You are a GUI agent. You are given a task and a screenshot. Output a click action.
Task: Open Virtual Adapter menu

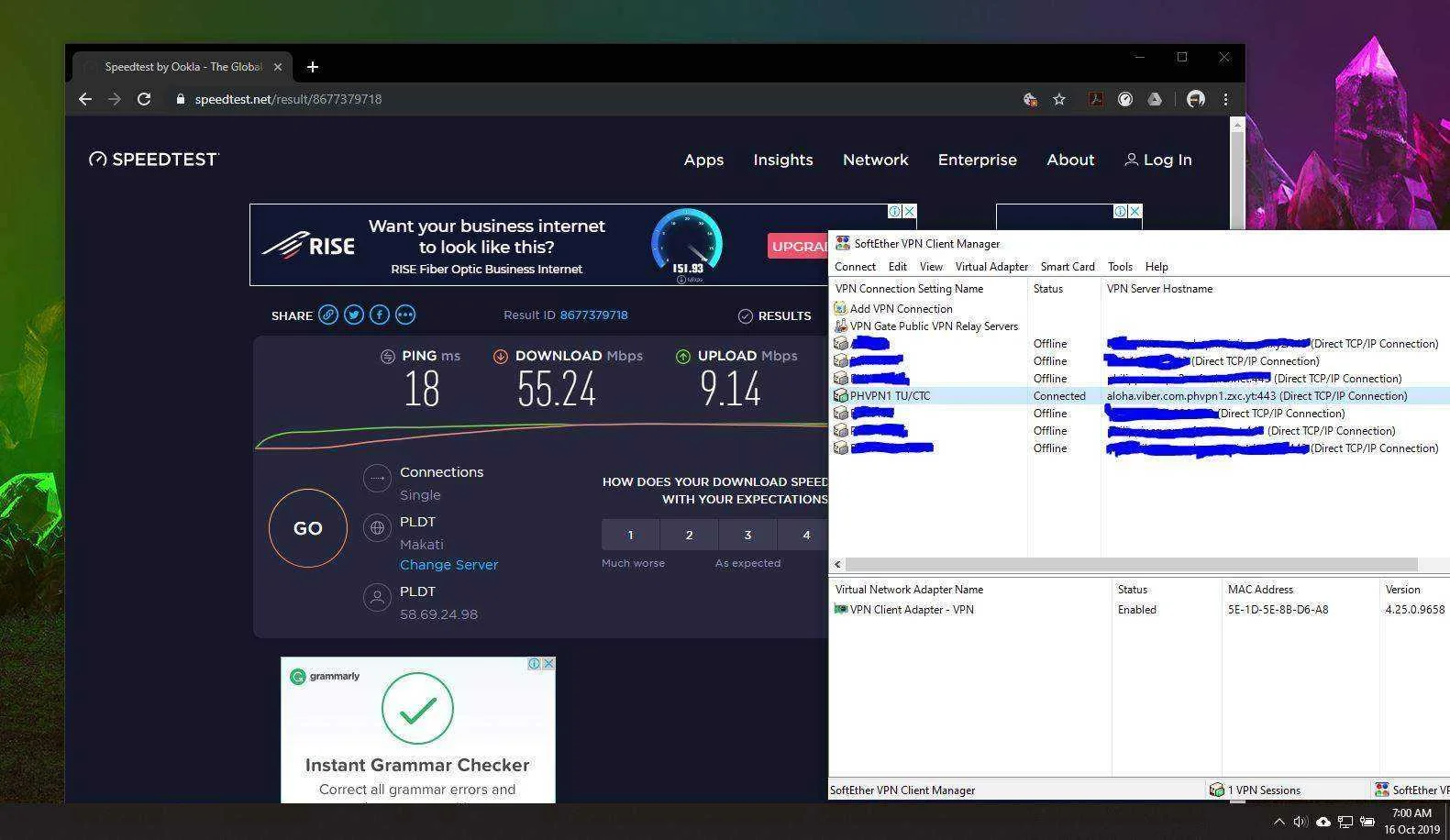tap(991, 267)
